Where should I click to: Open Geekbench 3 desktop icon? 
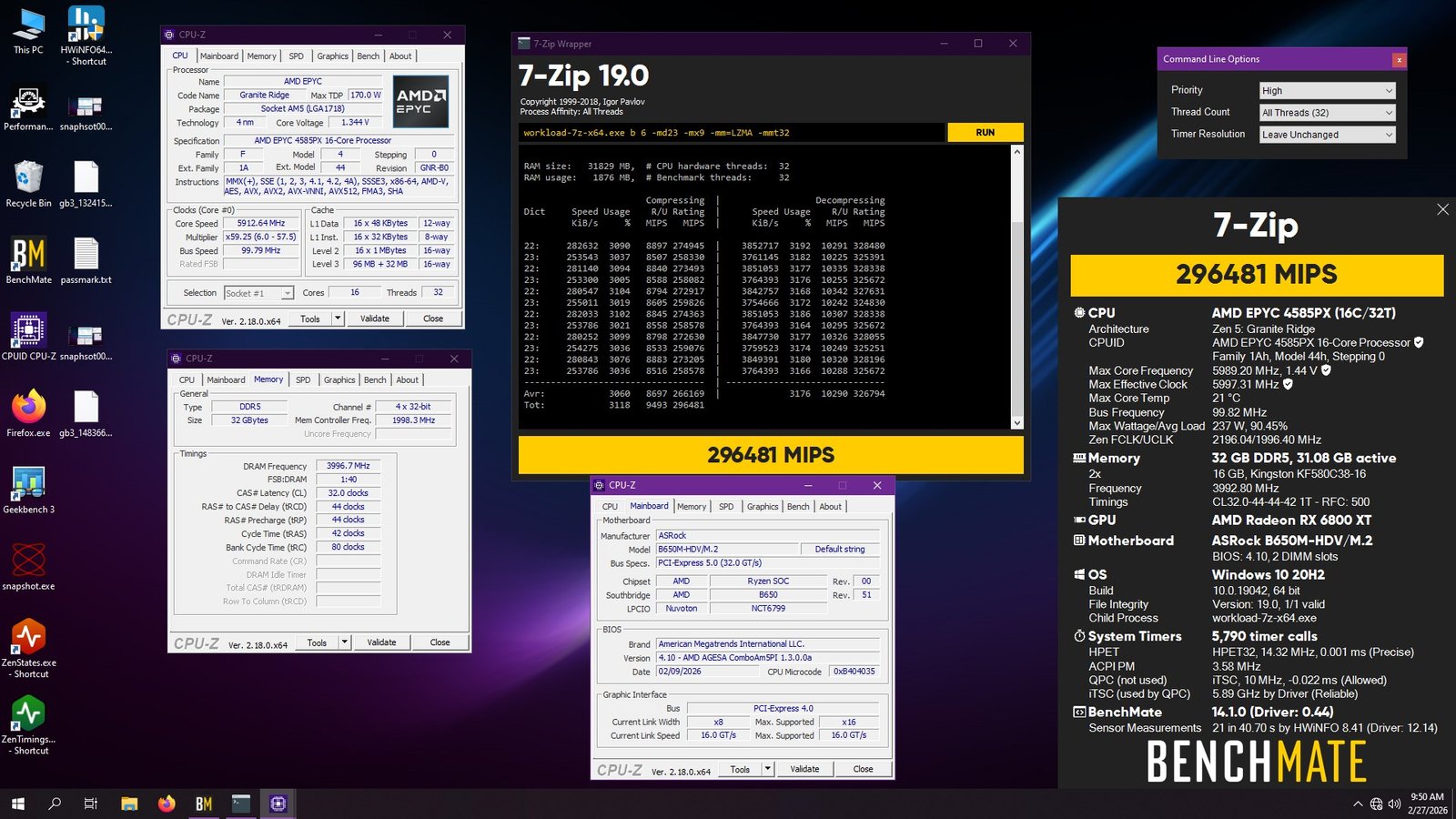28,484
